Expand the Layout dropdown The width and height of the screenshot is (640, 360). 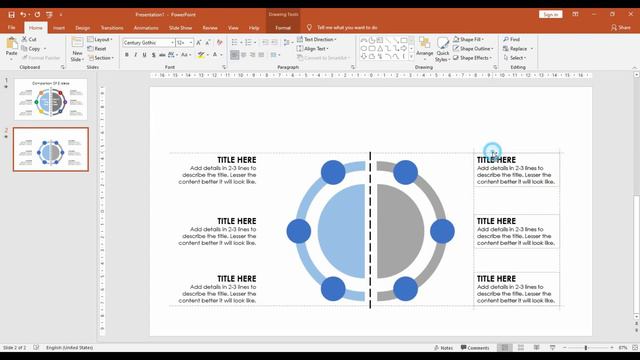click(x=100, y=39)
